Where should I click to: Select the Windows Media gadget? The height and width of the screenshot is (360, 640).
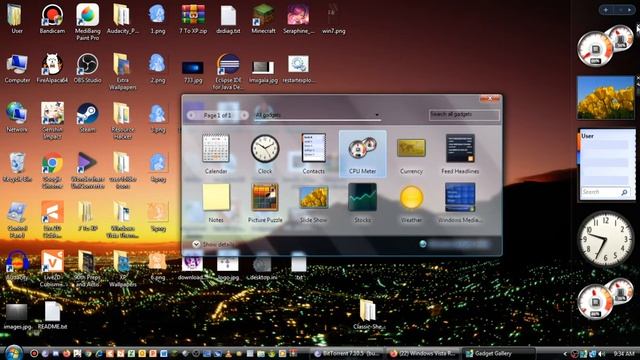click(x=460, y=203)
